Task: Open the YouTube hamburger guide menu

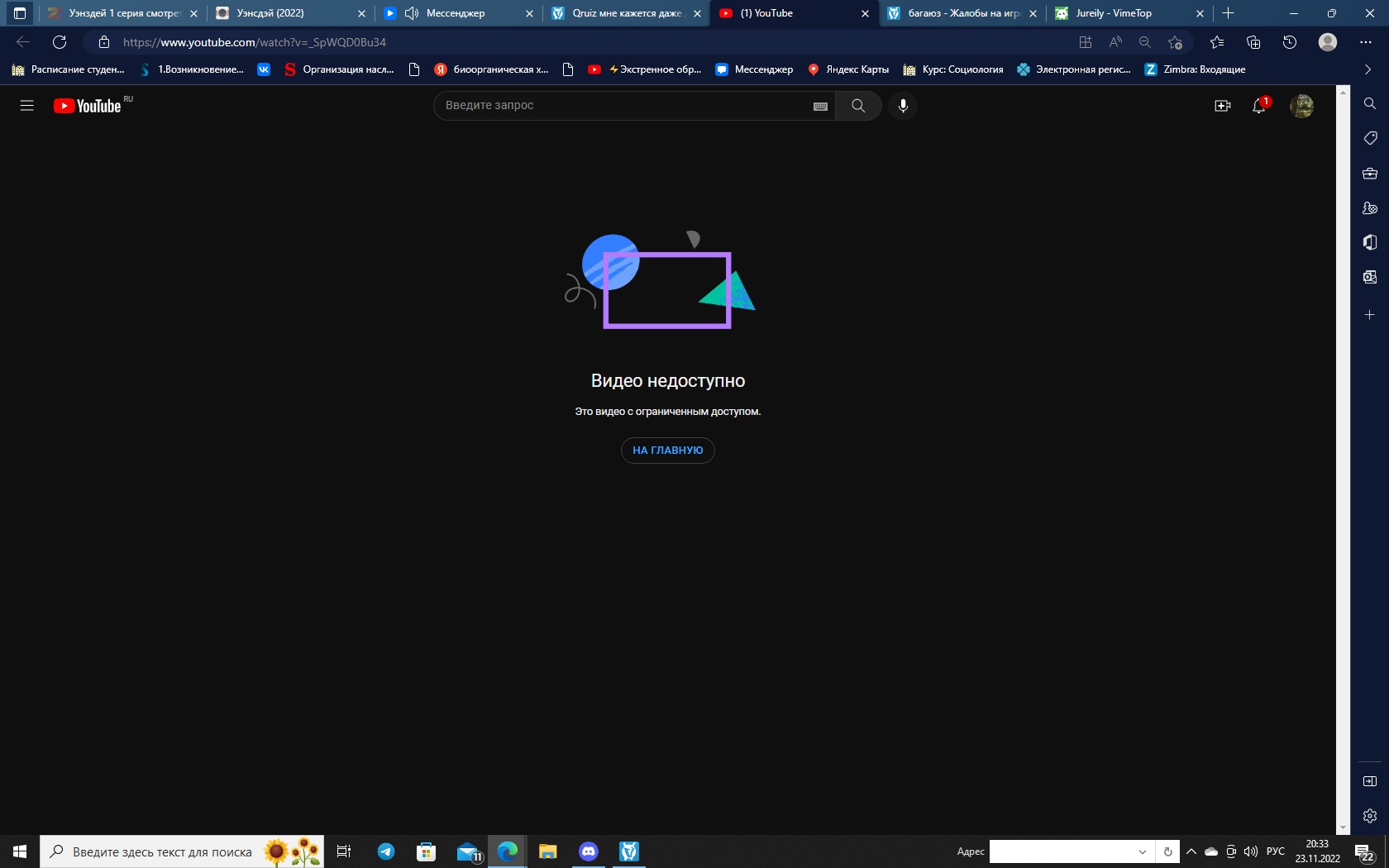Action: click(26, 106)
